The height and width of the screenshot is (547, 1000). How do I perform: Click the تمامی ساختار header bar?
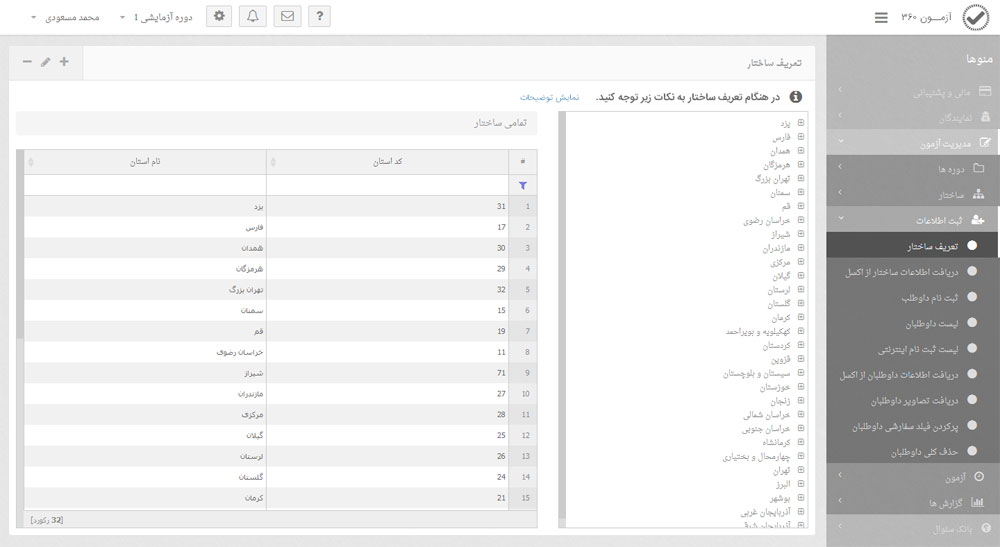pos(277,123)
